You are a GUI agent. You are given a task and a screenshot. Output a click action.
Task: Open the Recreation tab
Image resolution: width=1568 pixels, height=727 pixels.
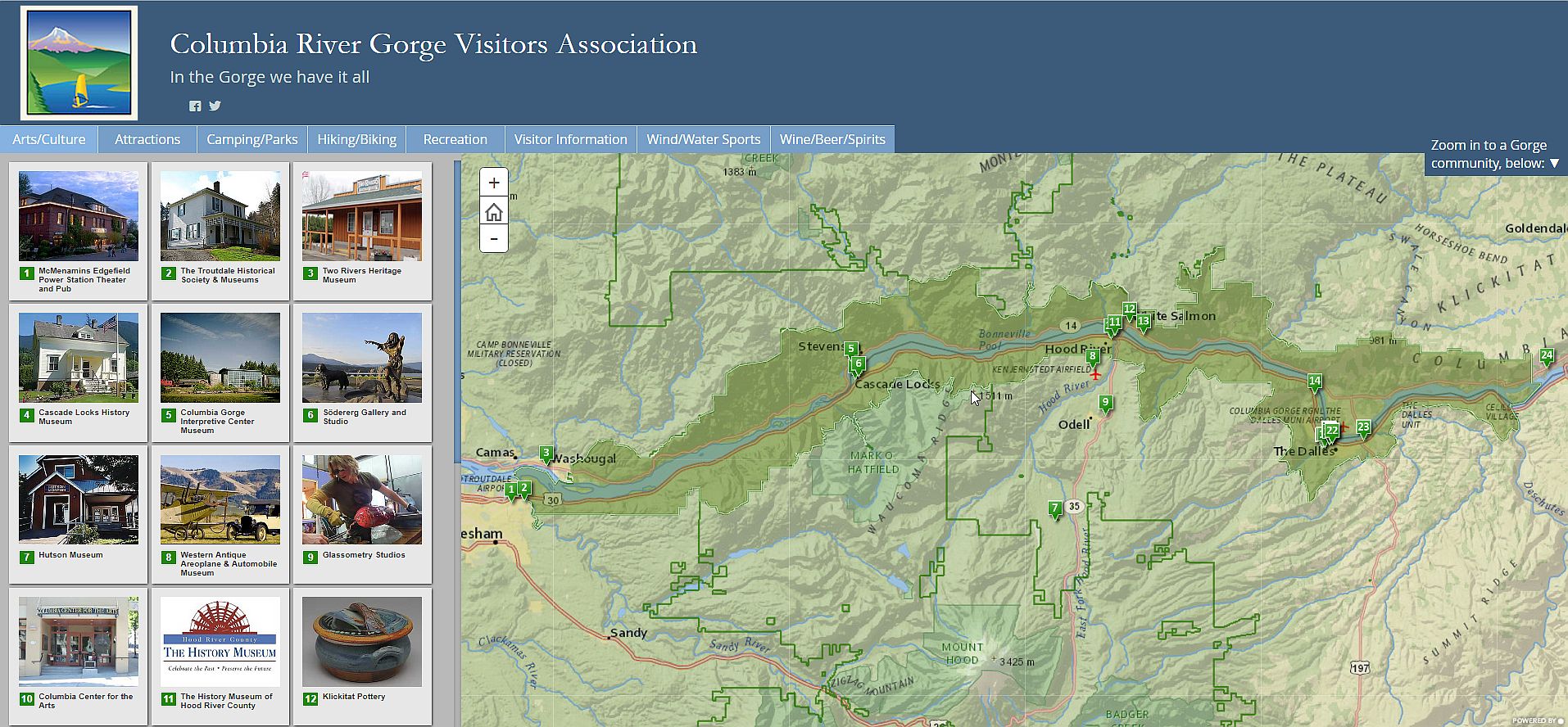pos(455,139)
